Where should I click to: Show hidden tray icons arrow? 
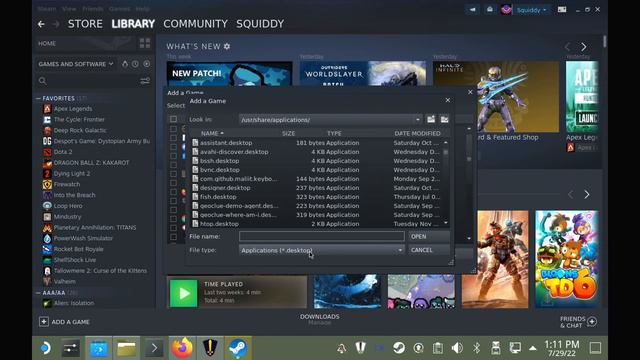tap(533, 348)
